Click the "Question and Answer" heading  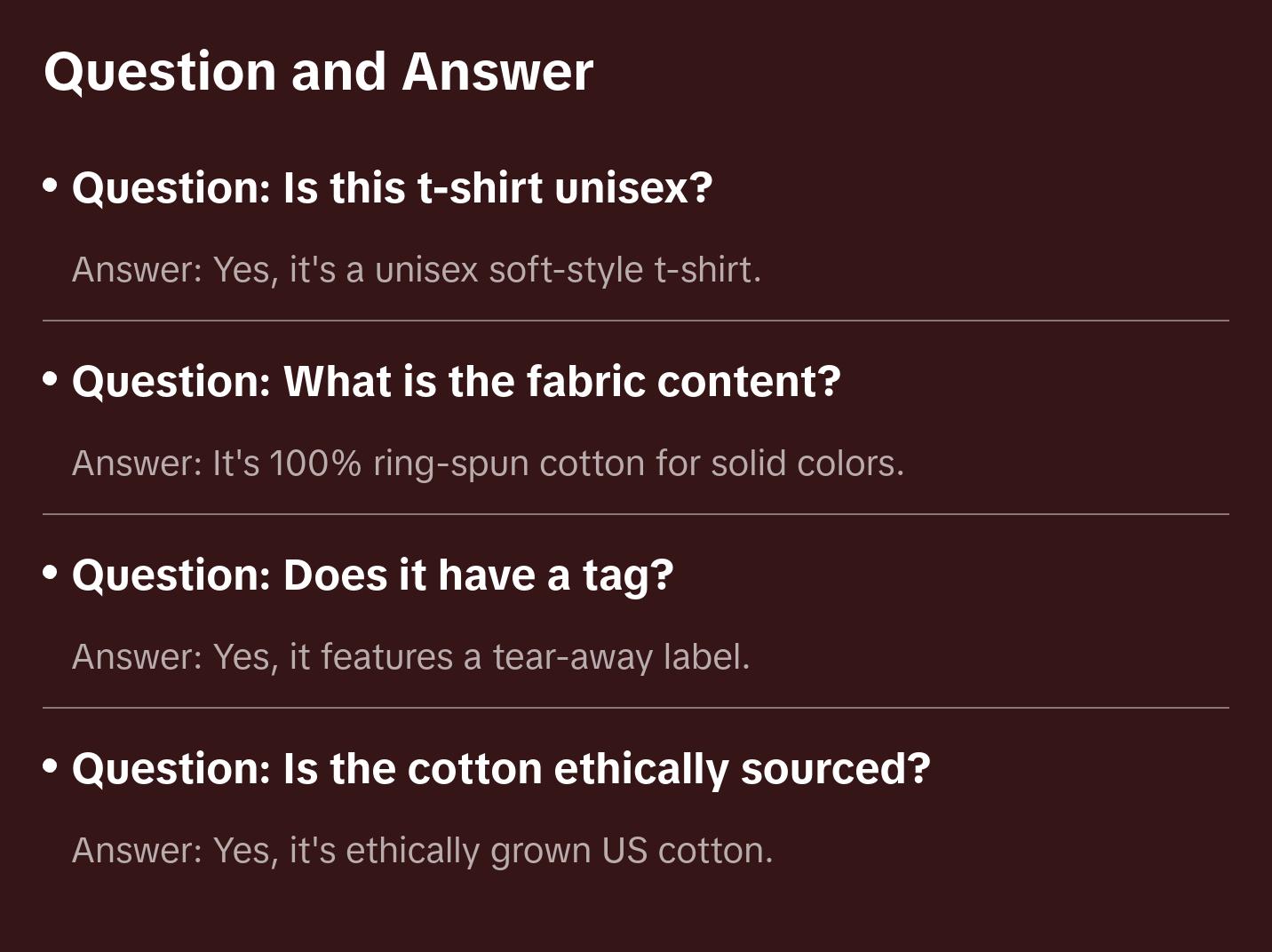pos(318,71)
